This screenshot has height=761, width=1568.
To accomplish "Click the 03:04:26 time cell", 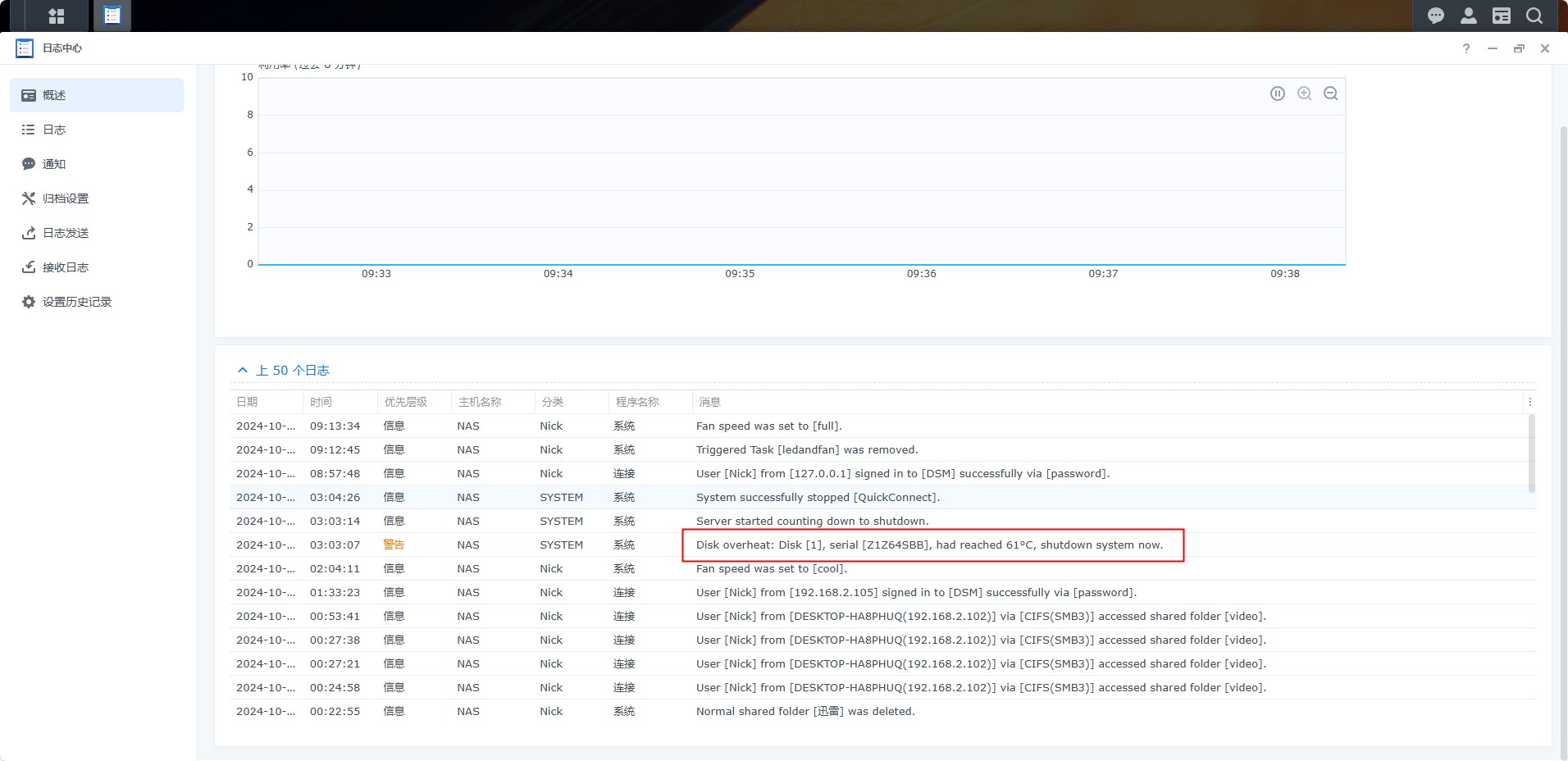I will pos(335,498).
